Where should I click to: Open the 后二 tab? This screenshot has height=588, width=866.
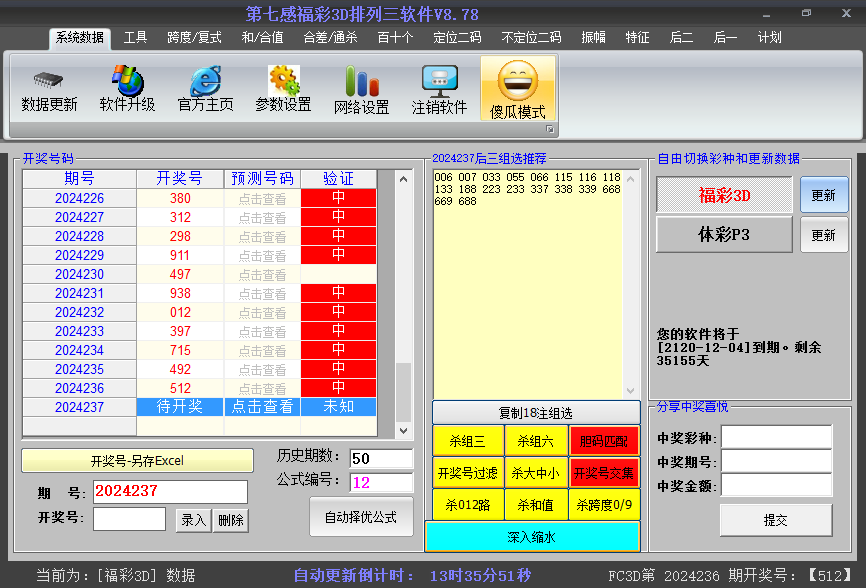coord(681,38)
